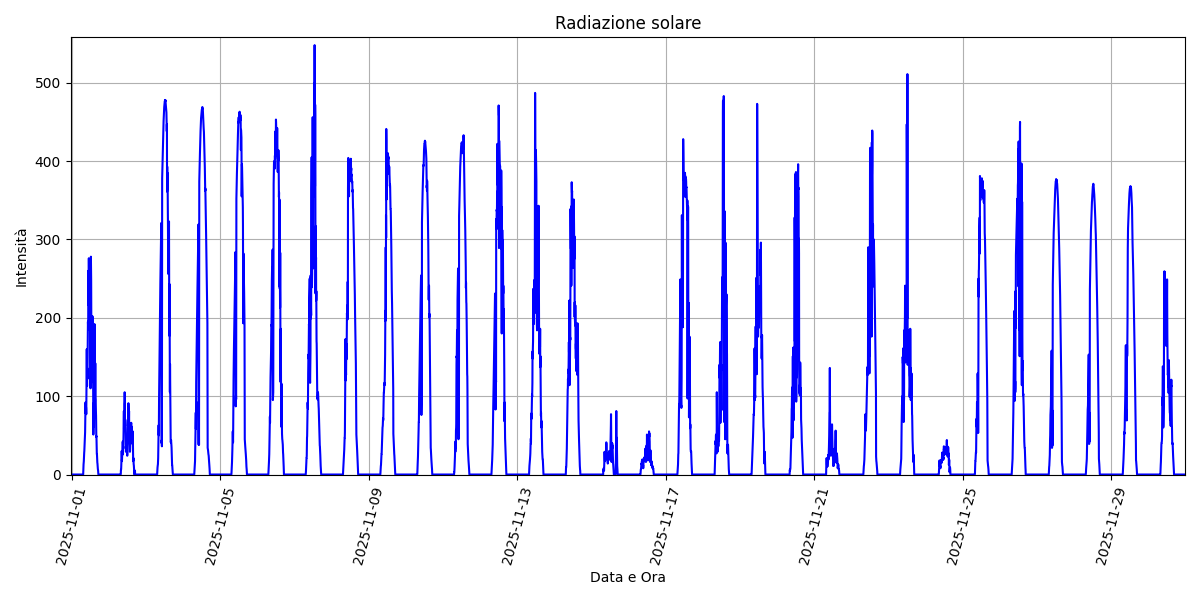Click the 400 y-axis tick label
The image size is (1200, 600).
point(48,162)
